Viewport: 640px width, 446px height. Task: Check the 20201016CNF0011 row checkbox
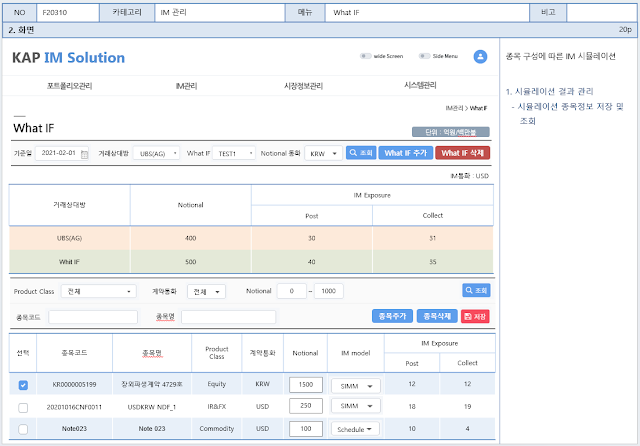pos(23,407)
